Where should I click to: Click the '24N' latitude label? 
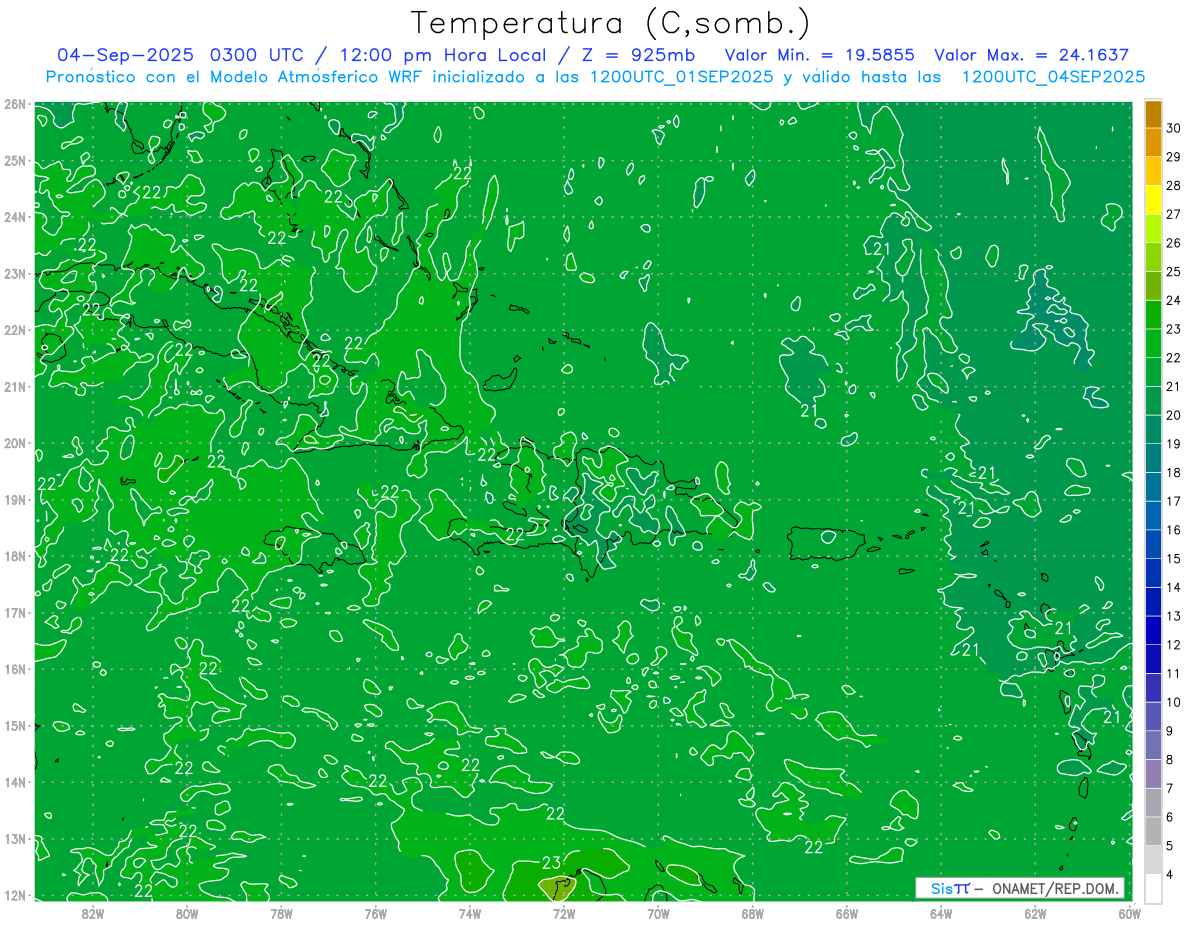click(x=15, y=217)
